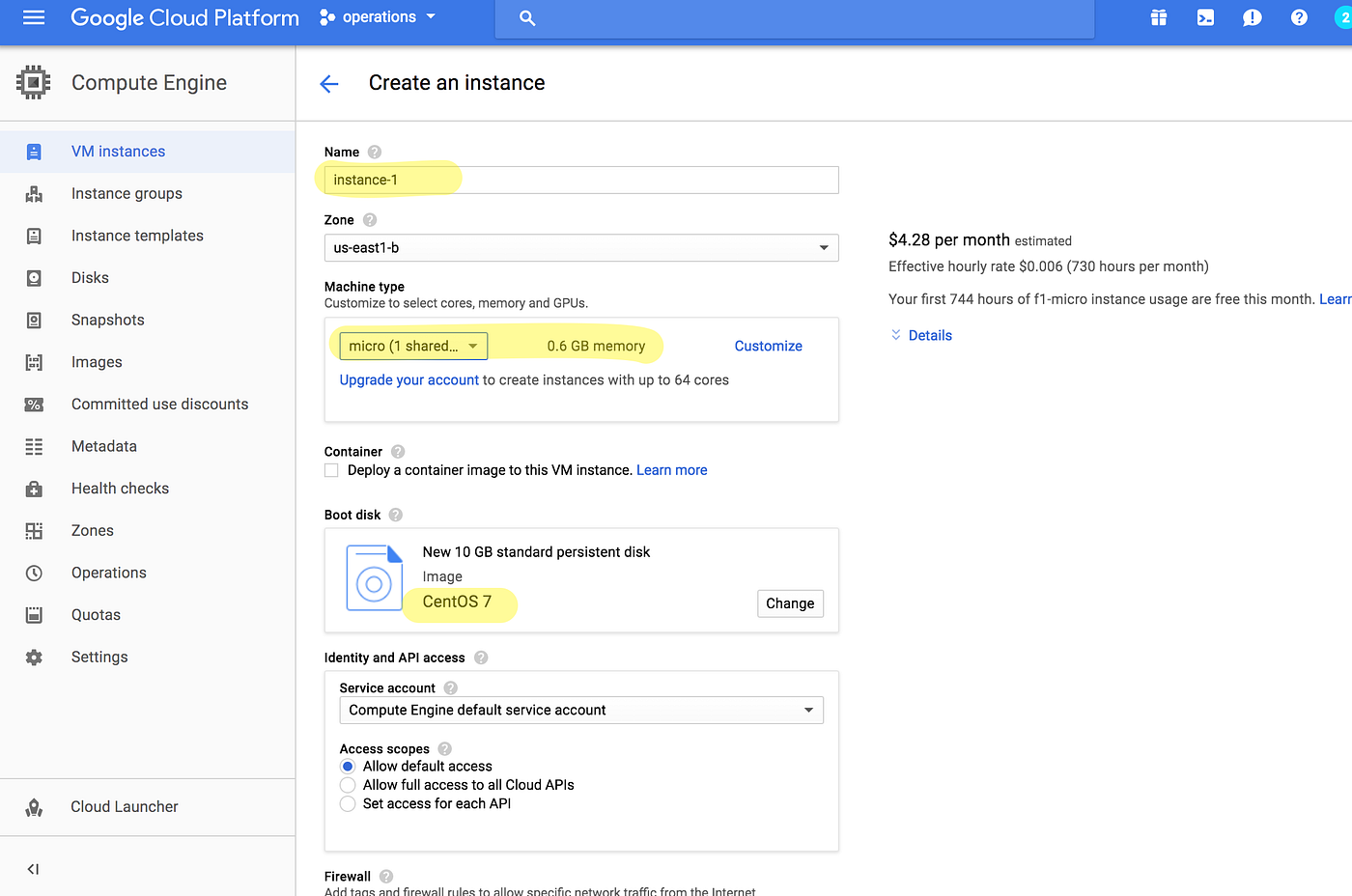Click the help icon next to Firewall
Screen dimensions: 1352x896
386,877
